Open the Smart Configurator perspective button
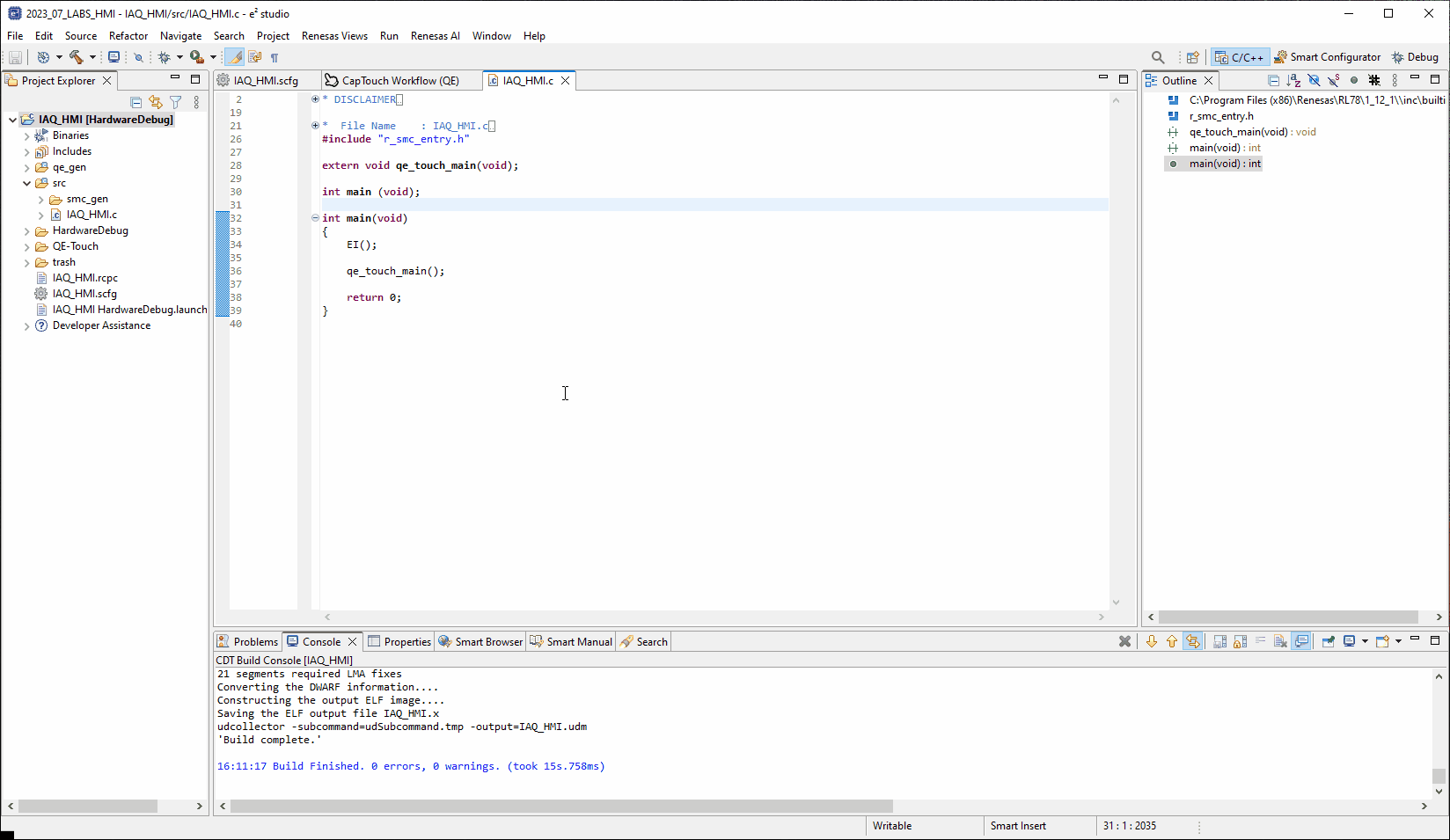Screen dimensions: 1450x840 [1327, 56]
